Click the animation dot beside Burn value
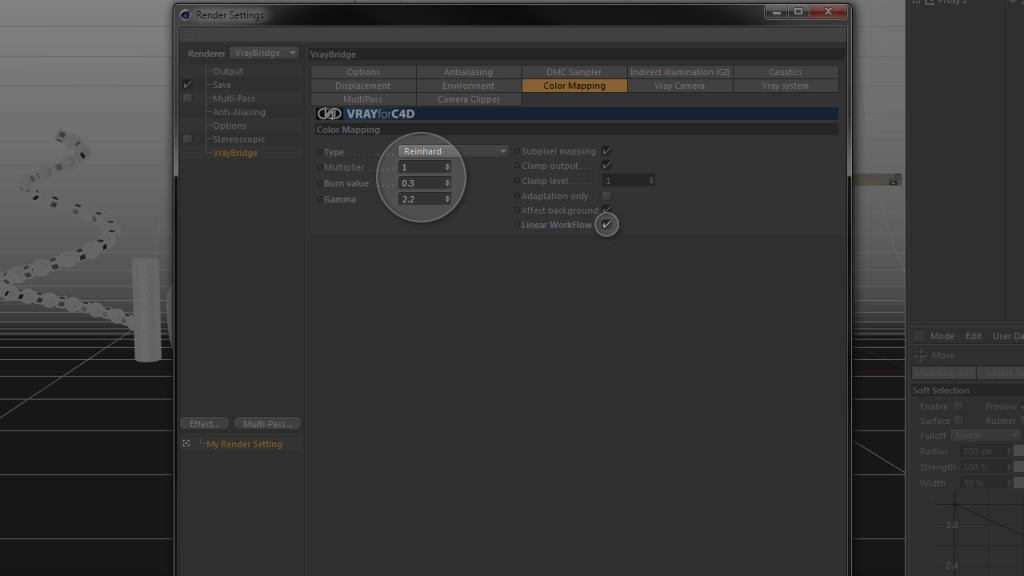The image size is (1024, 576). tap(319, 183)
